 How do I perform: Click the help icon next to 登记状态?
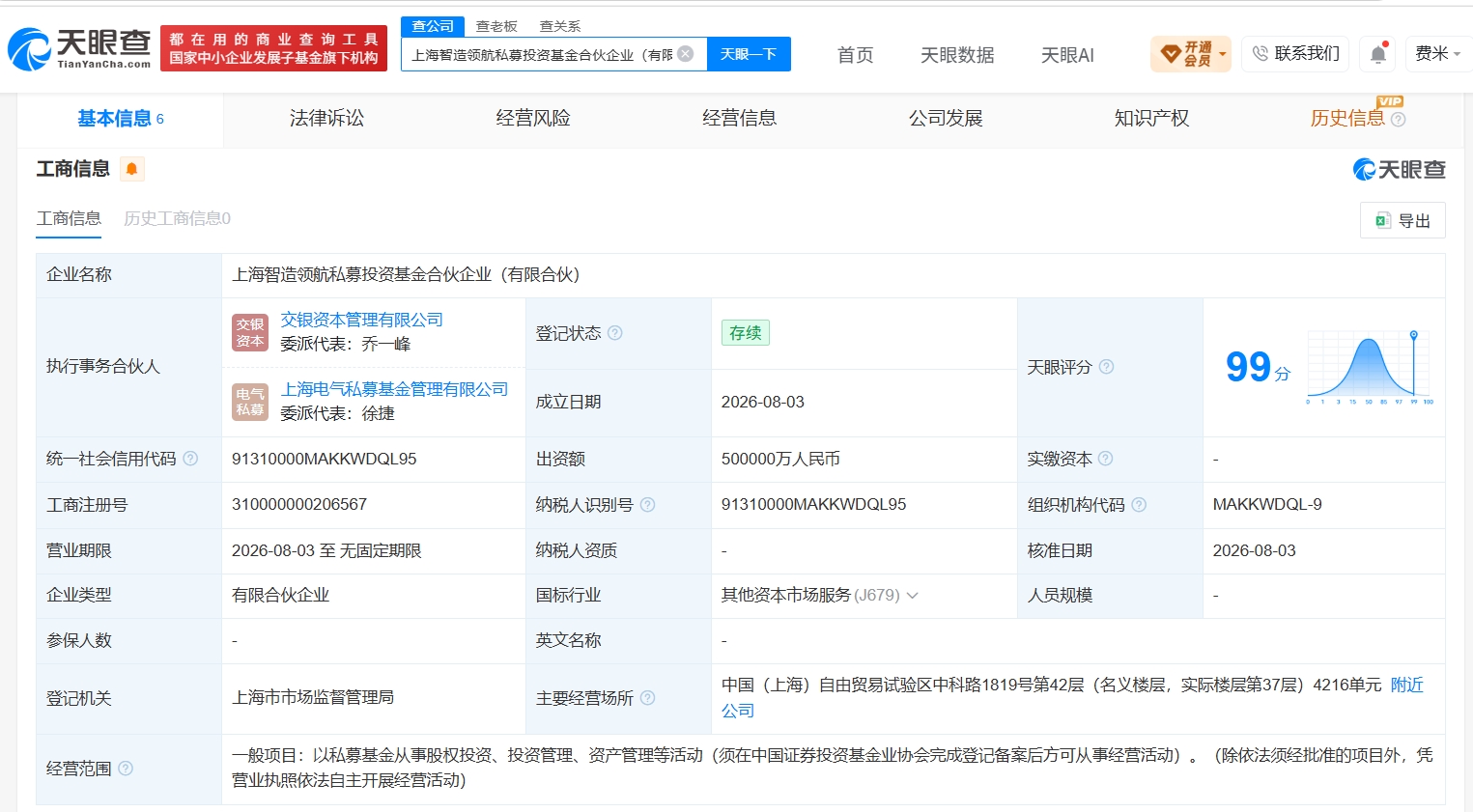pos(615,333)
